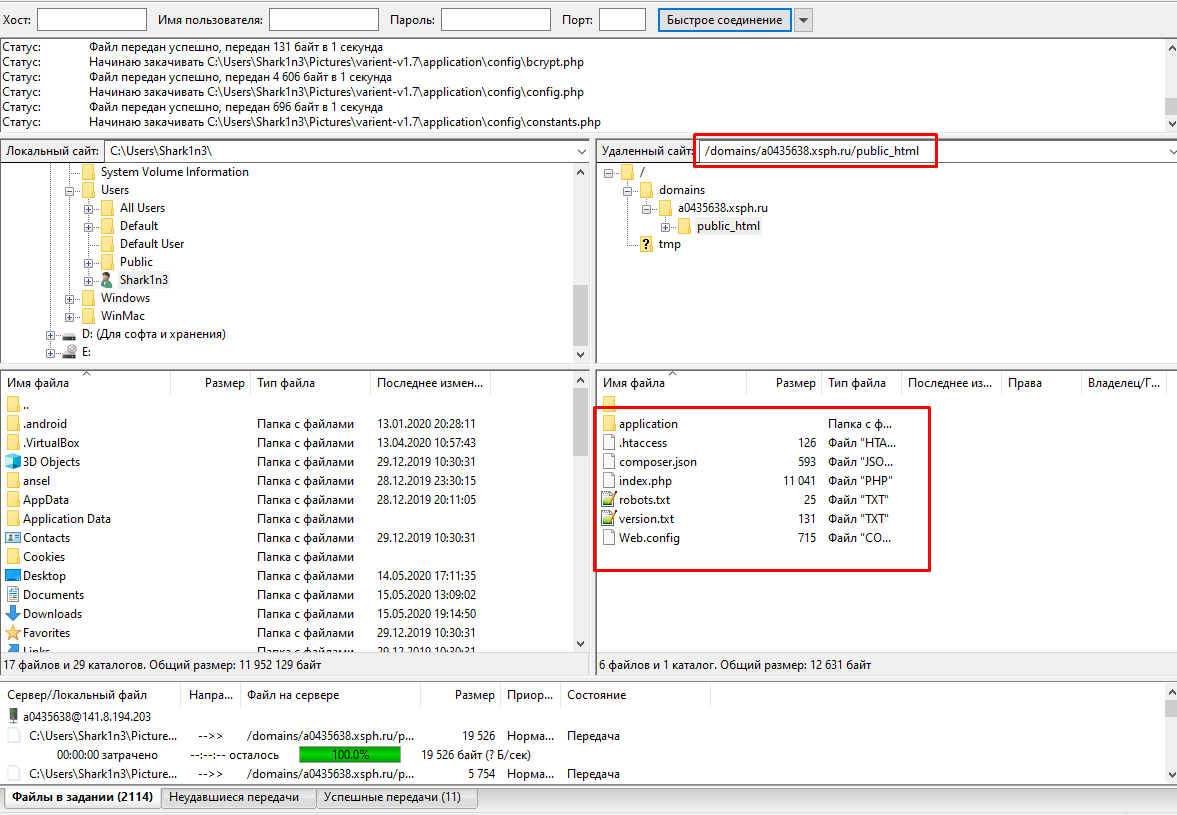Click the Быстрое соединение button

(724, 20)
